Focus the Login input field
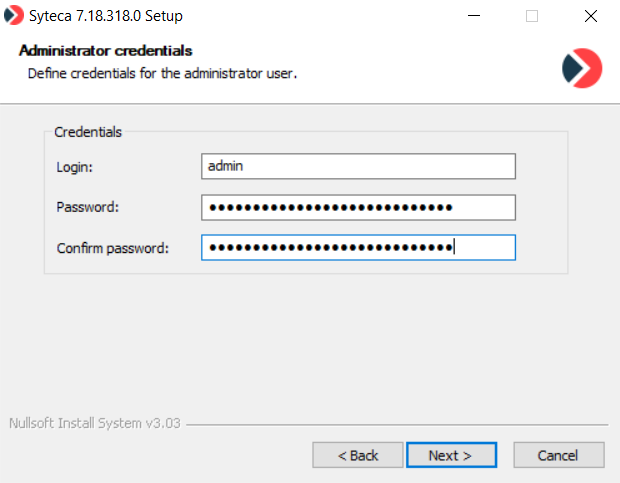 pyautogui.click(x=358, y=166)
